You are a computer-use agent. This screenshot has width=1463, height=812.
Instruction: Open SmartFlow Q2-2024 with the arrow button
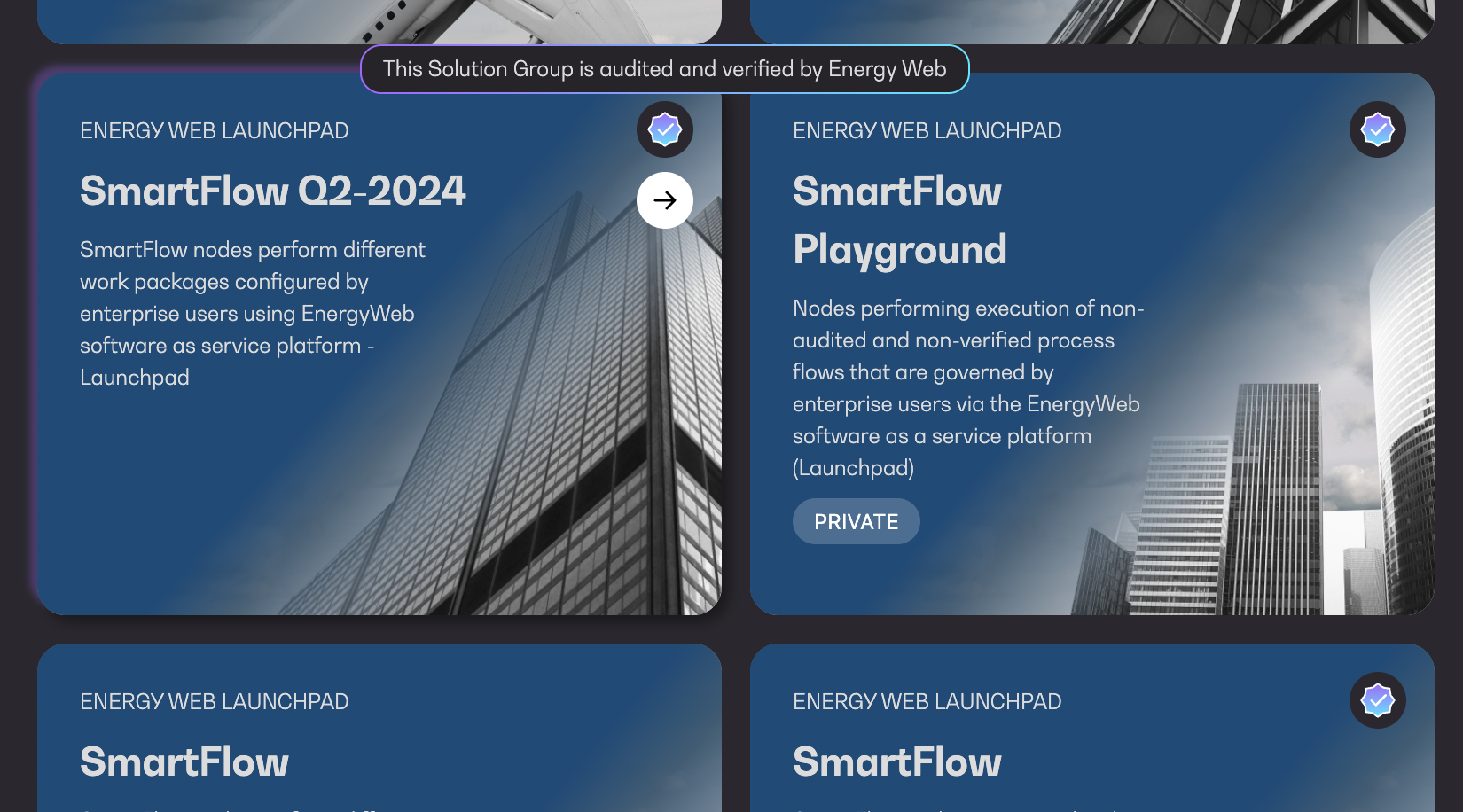(664, 200)
